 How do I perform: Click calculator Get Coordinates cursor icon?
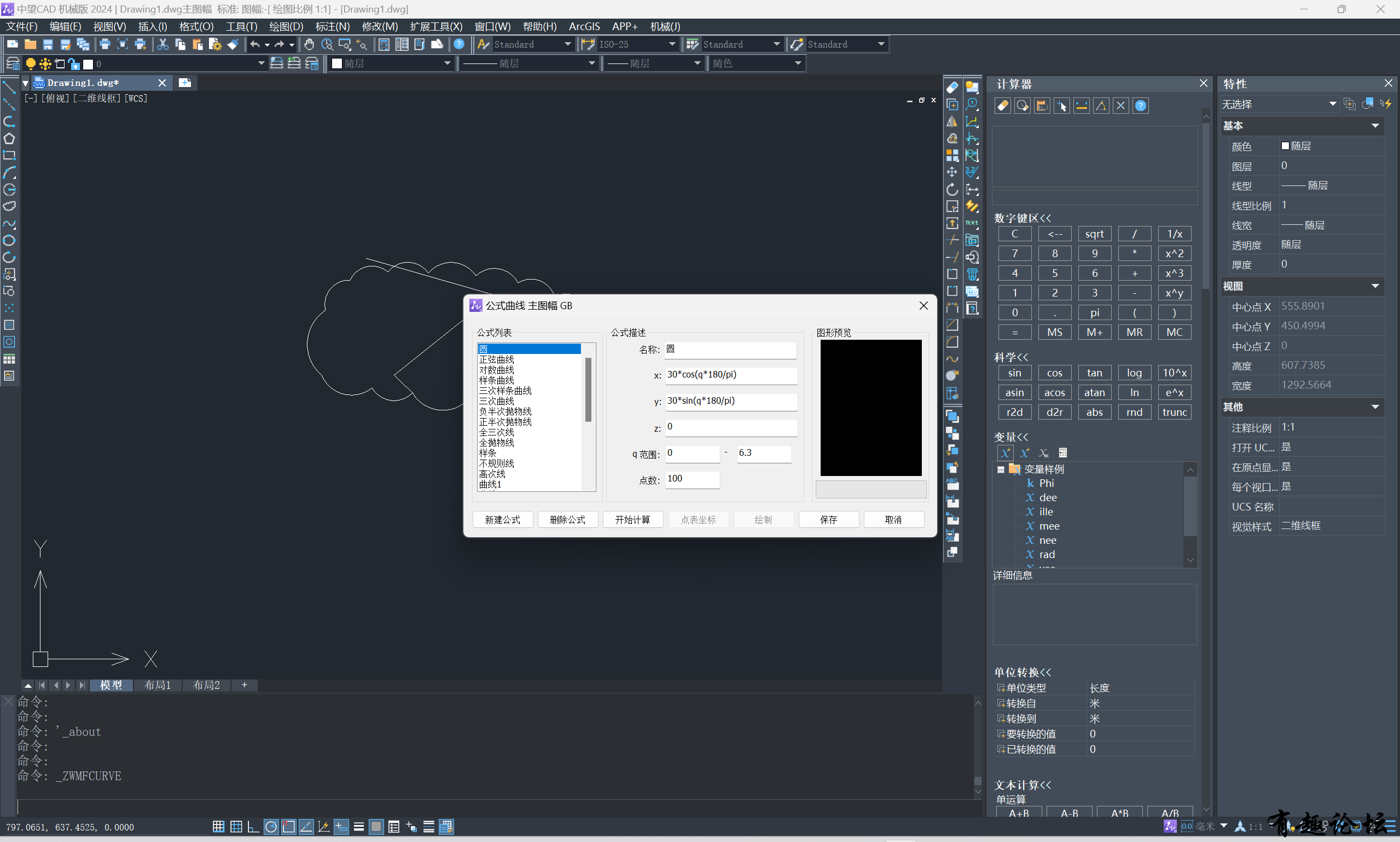click(1061, 106)
